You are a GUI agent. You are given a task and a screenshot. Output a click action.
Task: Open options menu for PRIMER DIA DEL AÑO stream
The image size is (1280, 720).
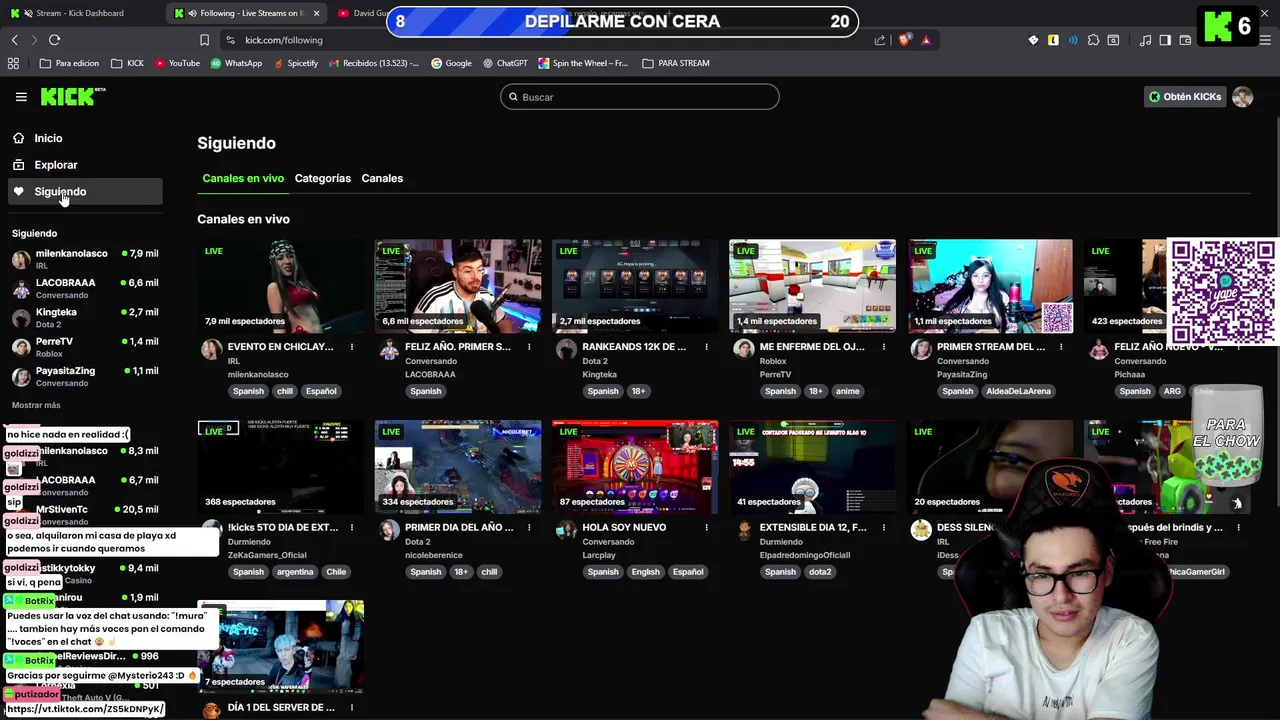tap(529, 527)
